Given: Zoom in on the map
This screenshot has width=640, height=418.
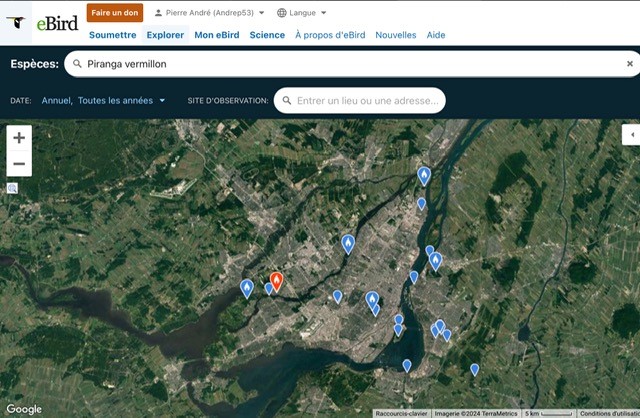Looking at the screenshot, I should [x=19, y=138].
